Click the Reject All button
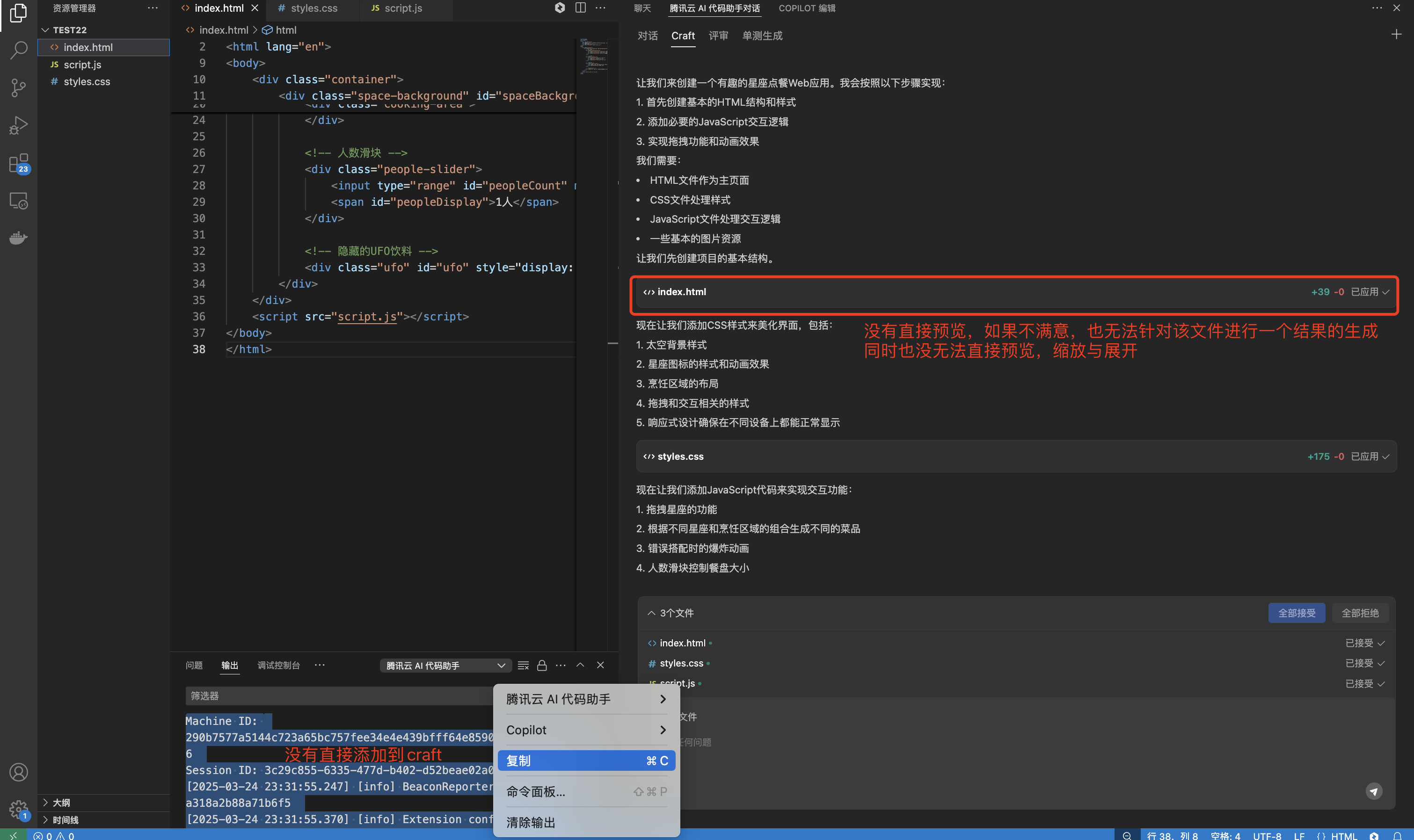 1360,613
